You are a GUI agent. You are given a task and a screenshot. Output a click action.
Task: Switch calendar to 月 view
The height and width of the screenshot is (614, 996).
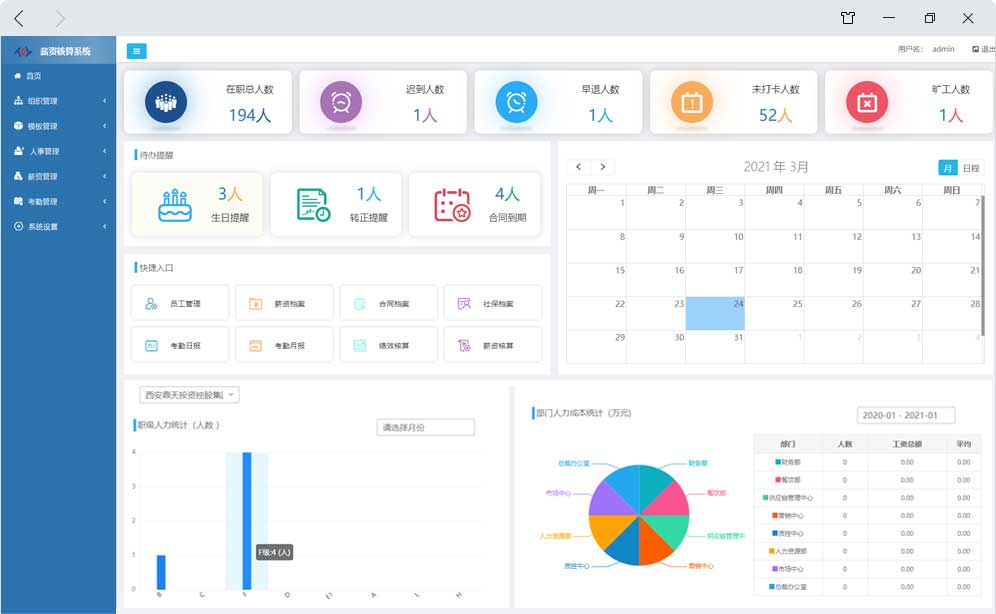click(x=947, y=168)
